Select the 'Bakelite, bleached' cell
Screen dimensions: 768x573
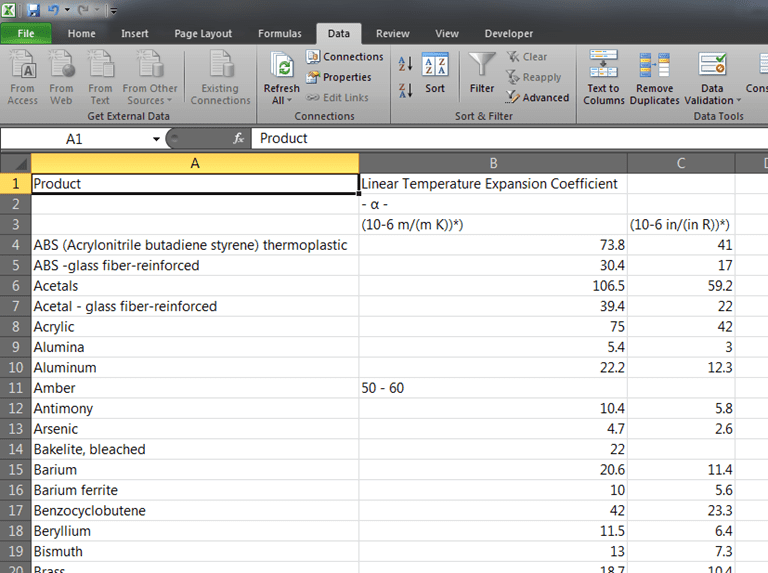(195, 450)
